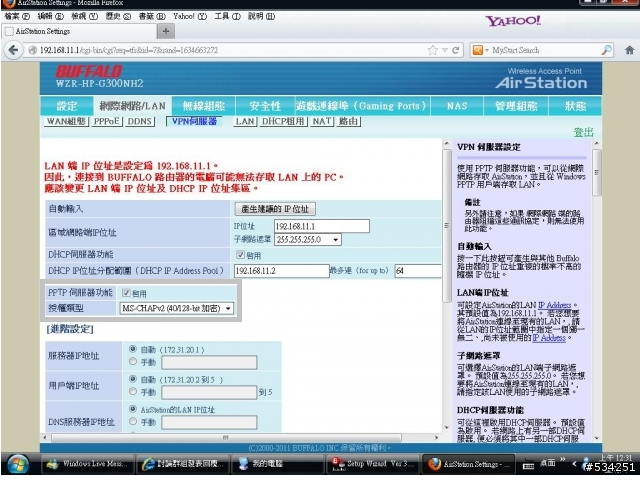Select AirStation的LAN IP位址 for DNS

(133, 409)
